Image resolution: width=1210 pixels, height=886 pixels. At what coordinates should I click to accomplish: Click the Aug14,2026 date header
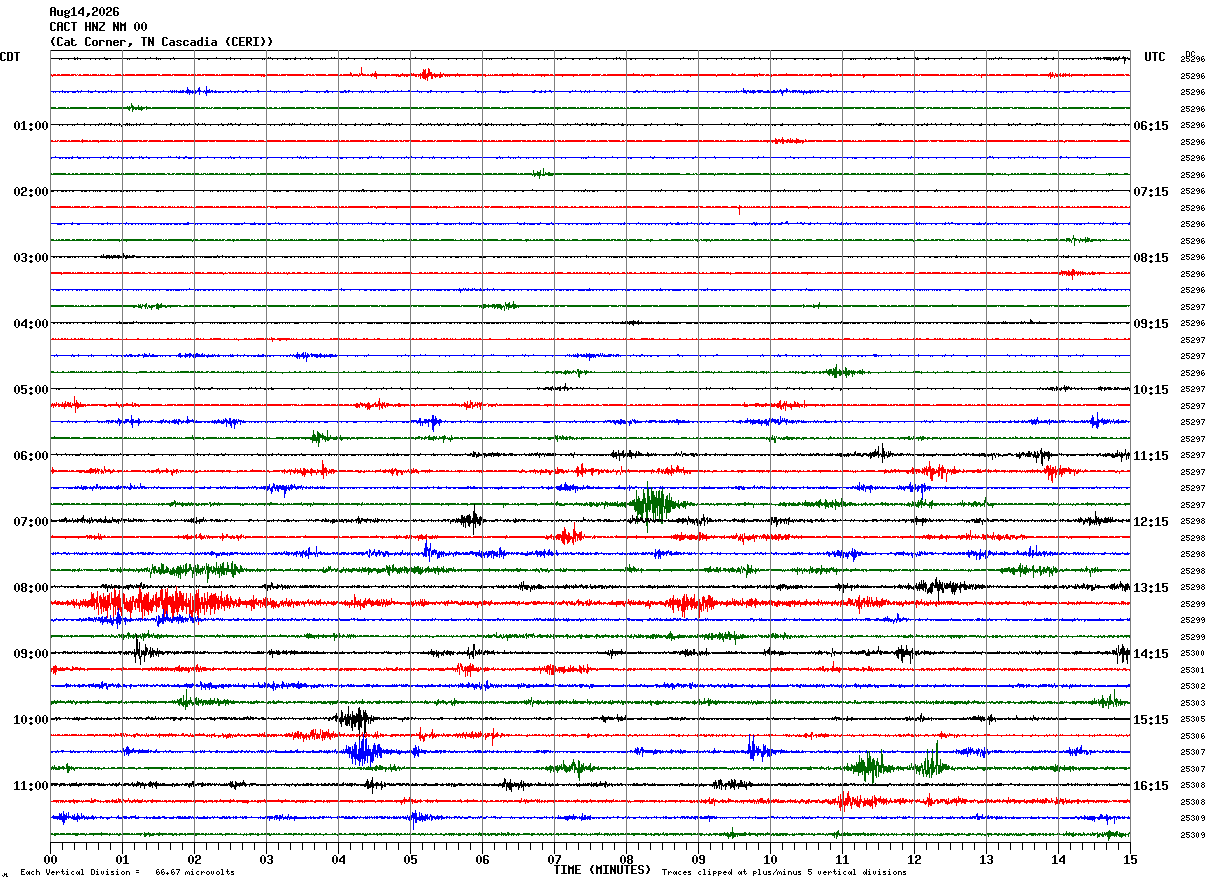point(84,12)
